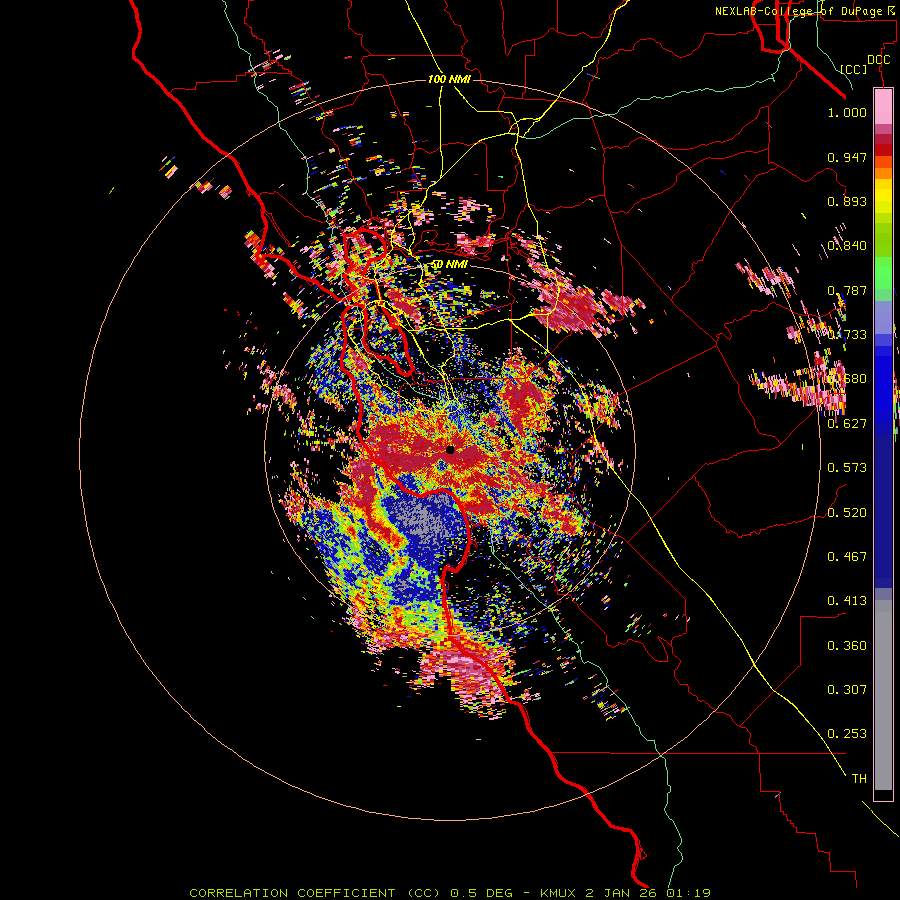Screen dimensions: 900x900
Task: Select the 0.467 scale value
Action: (x=847, y=557)
